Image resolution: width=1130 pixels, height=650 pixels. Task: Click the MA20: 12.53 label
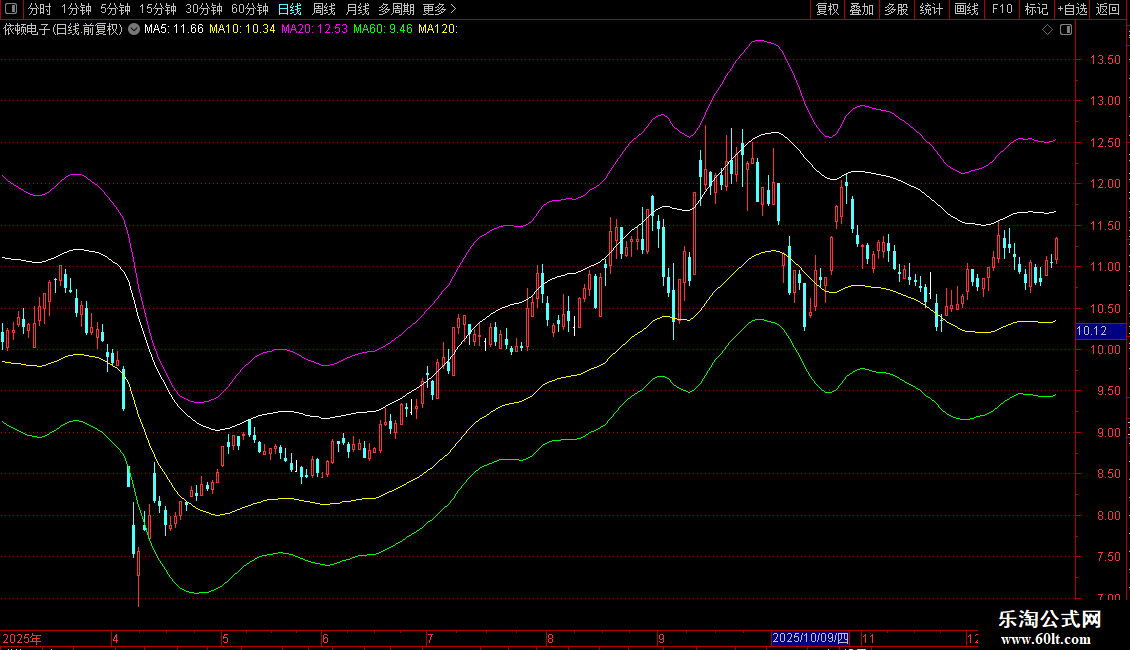coord(314,29)
